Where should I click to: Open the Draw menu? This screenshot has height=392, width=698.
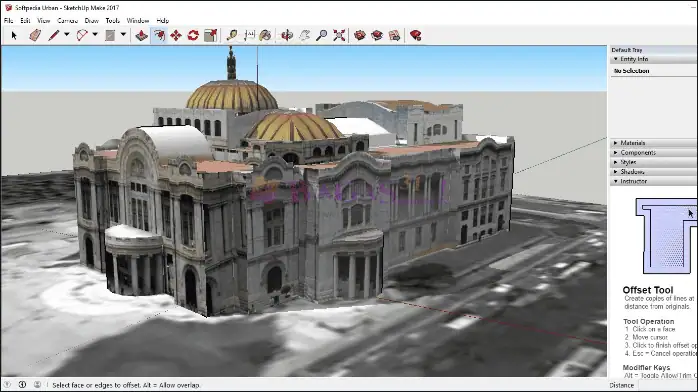pos(92,20)
